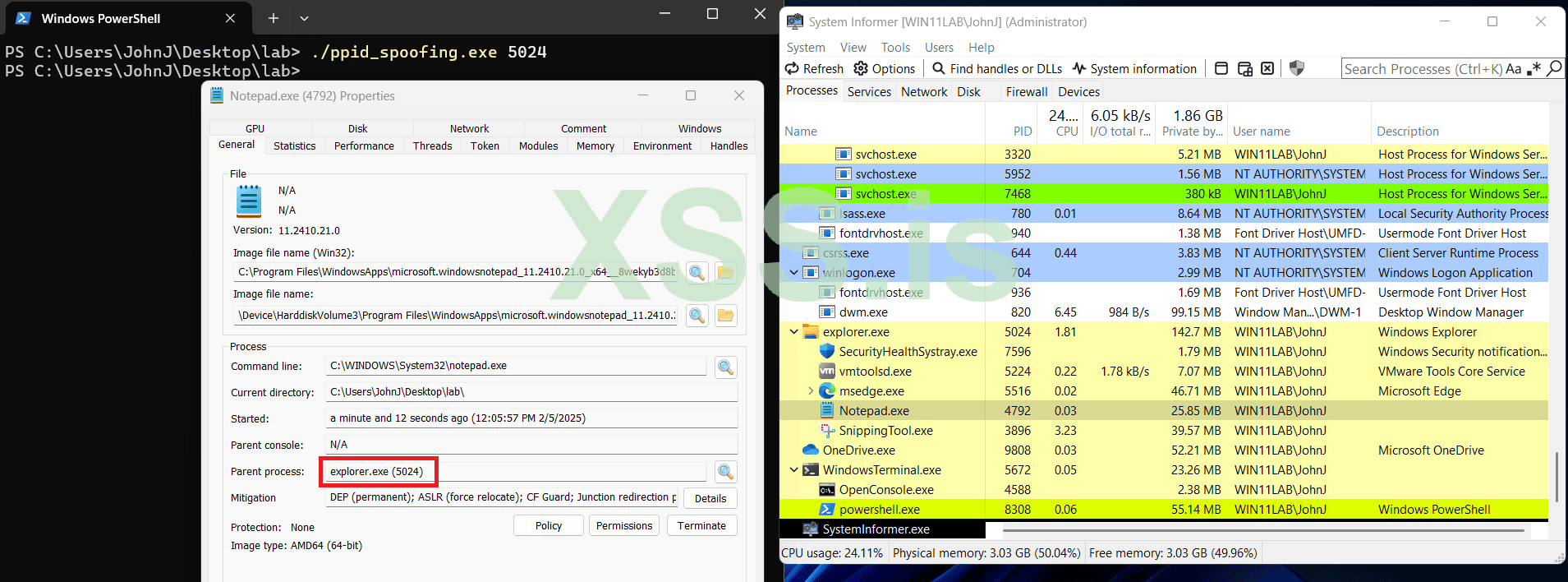Viewport: 1568px width, 582px height.
Task: Switch to the Services tab
Action: [x=869, y=91]
